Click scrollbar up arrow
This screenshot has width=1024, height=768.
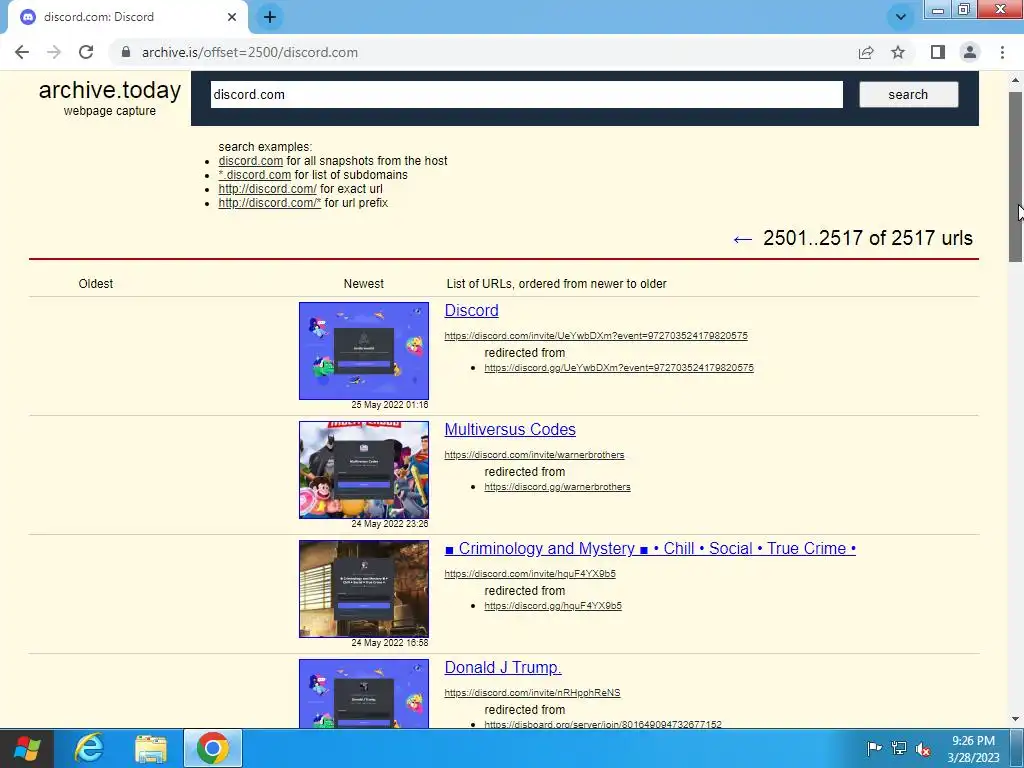tap(1016, 80)
